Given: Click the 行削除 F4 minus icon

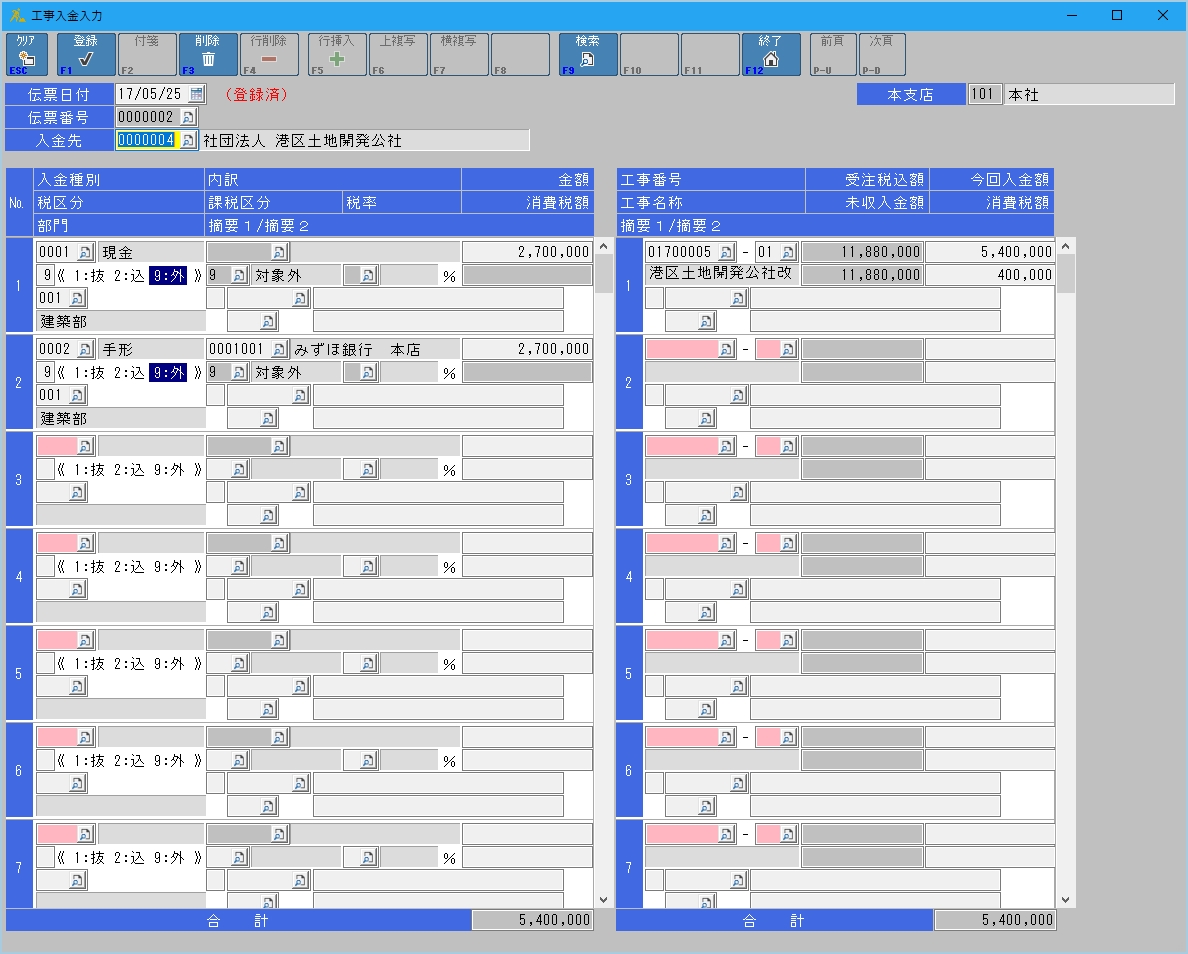Looking at the screenshot, I should (269, 59).
